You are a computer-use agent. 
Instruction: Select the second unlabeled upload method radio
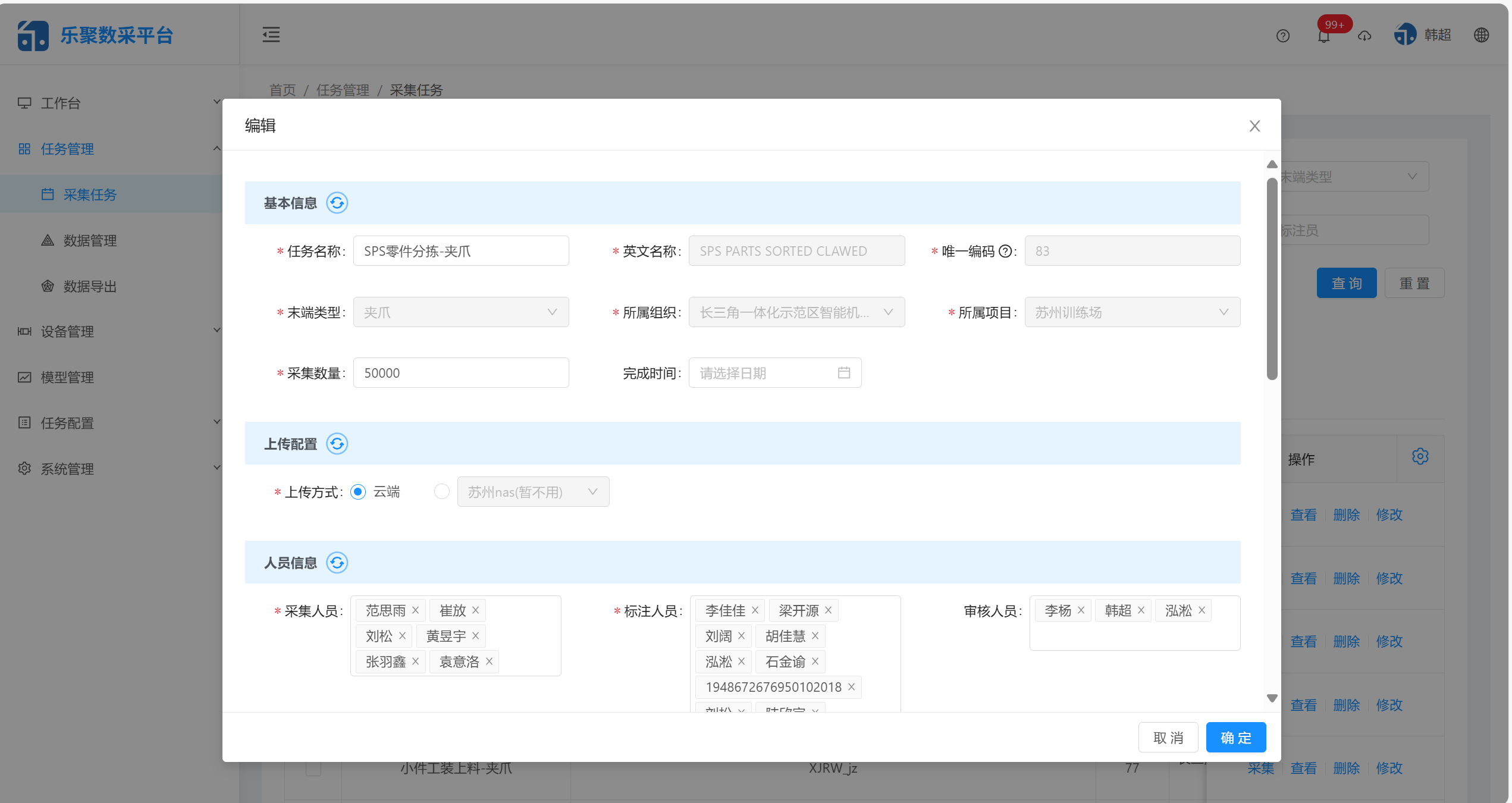click(x=441, y=492)
